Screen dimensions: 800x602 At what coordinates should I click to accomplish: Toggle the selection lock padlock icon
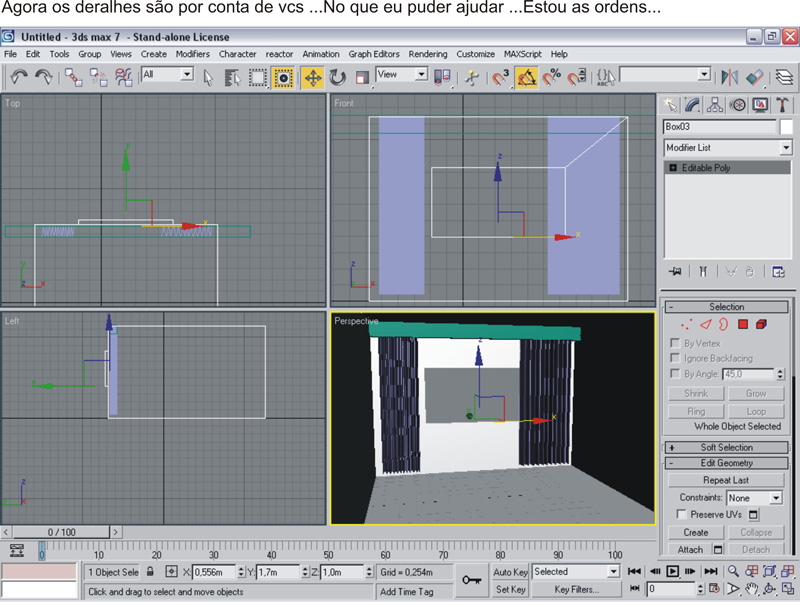pos(150,571)
